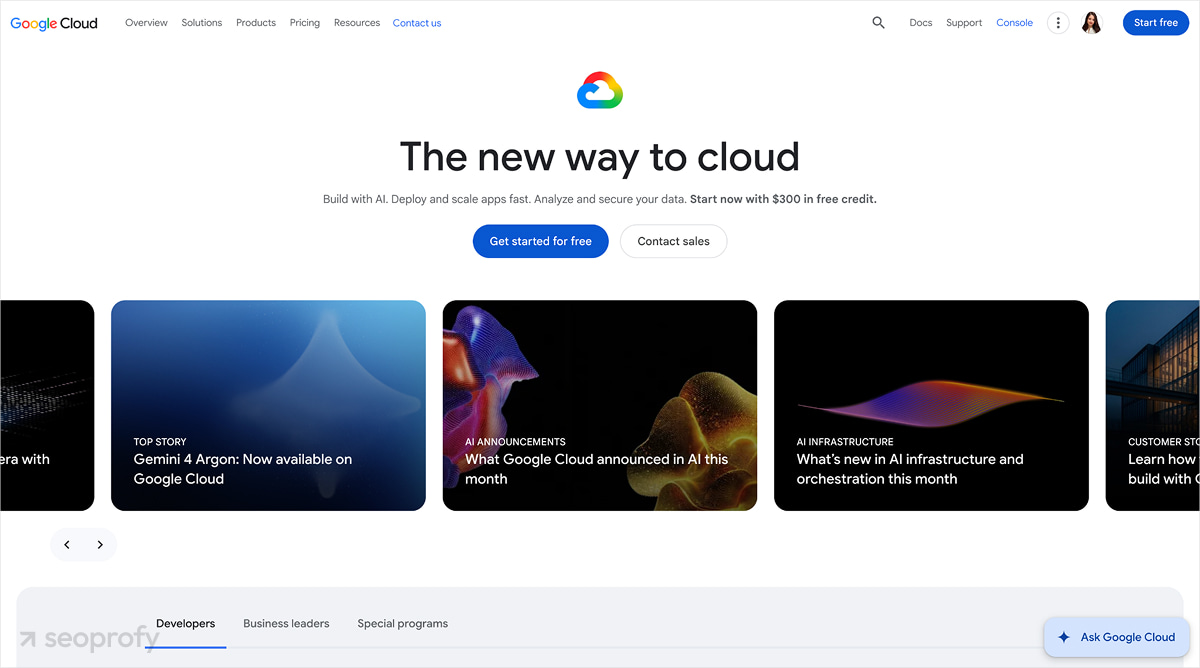1200x668 pixels.
Task: Open the Gemini 4 Argon top story card
Action: coord(268,406)
